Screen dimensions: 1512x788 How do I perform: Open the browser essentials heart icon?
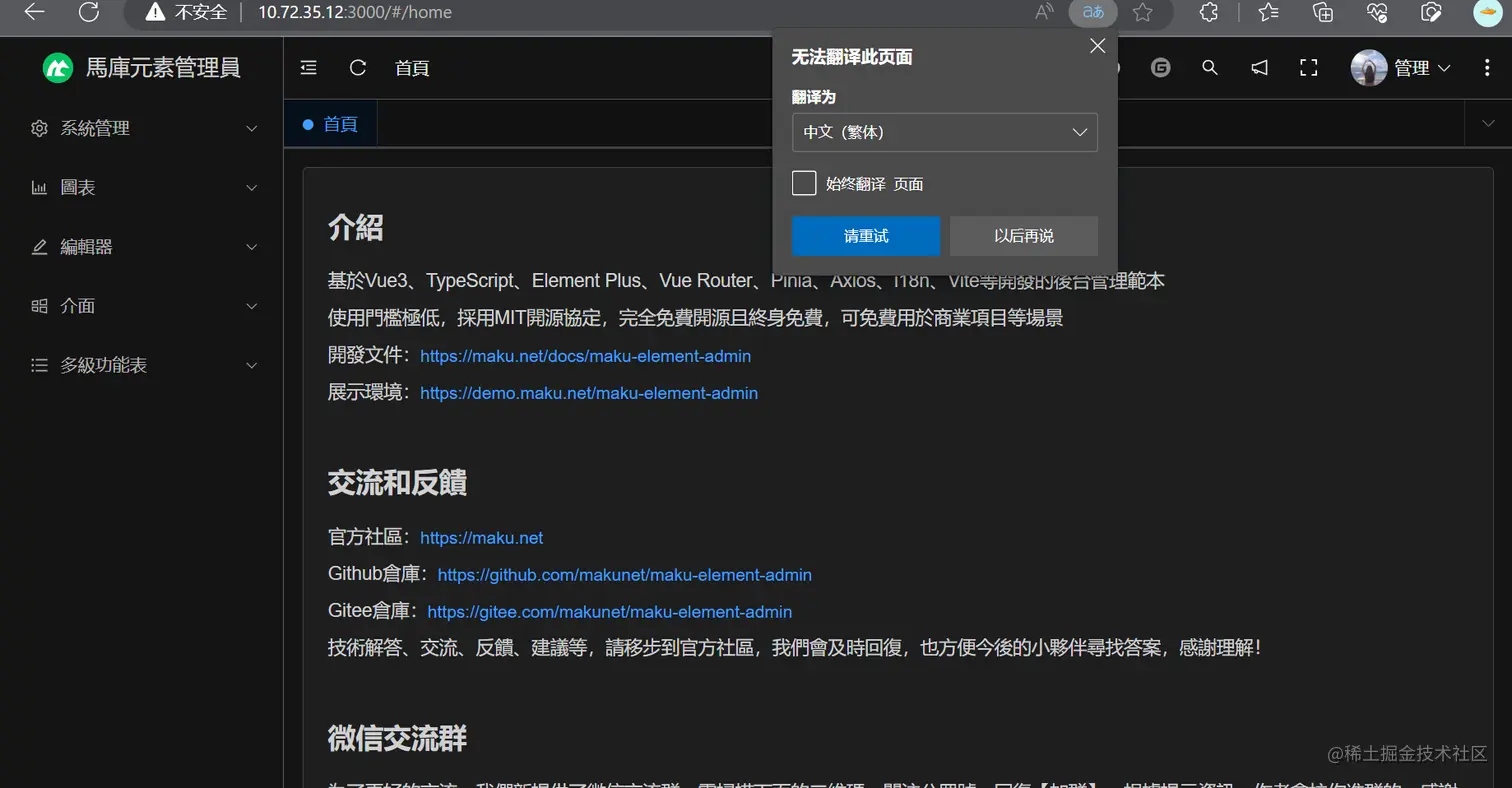1377,12
